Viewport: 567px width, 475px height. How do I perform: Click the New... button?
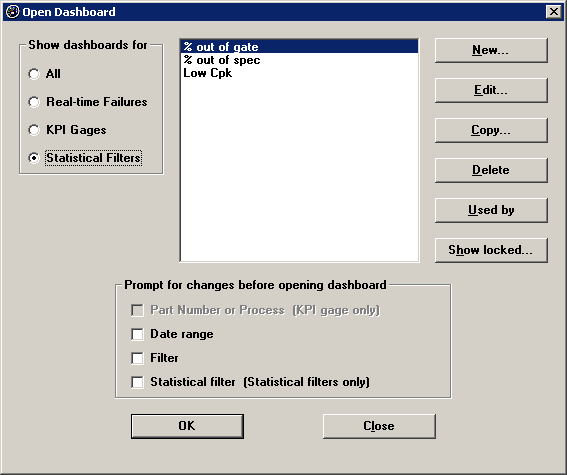(x=491, y=50)
